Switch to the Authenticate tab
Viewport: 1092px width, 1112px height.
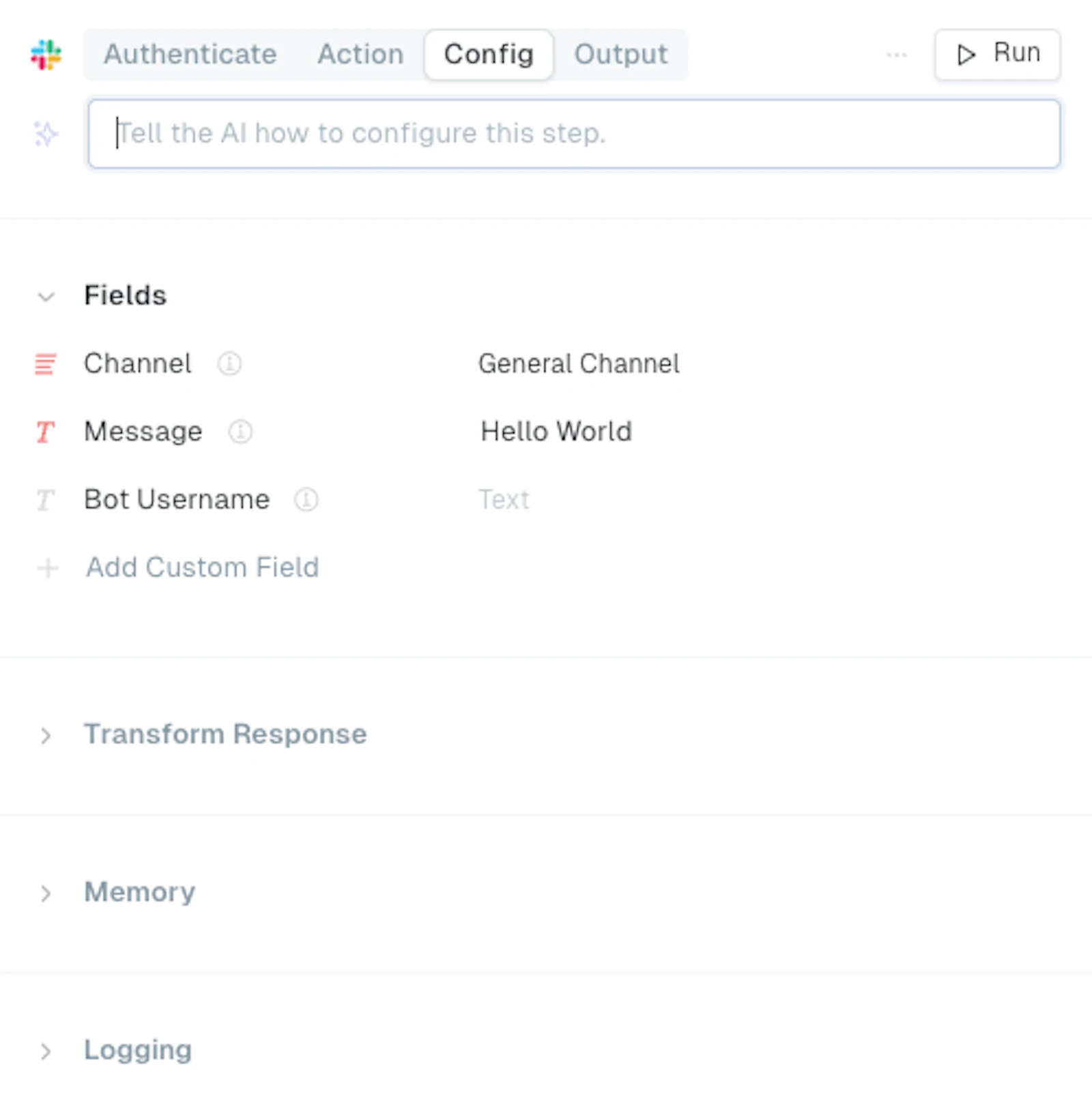tap(190, 54)
